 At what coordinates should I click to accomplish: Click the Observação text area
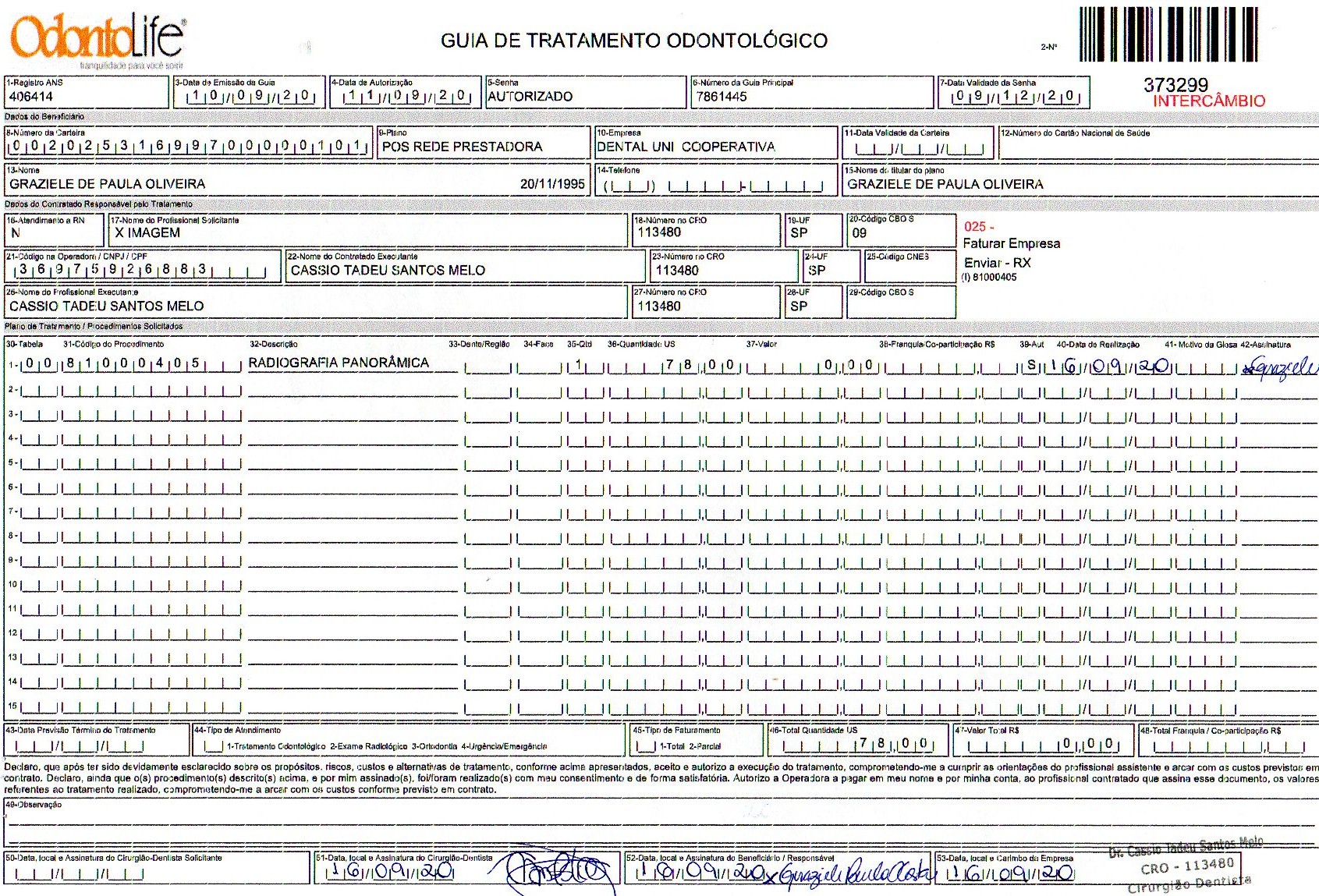[660, 823]
